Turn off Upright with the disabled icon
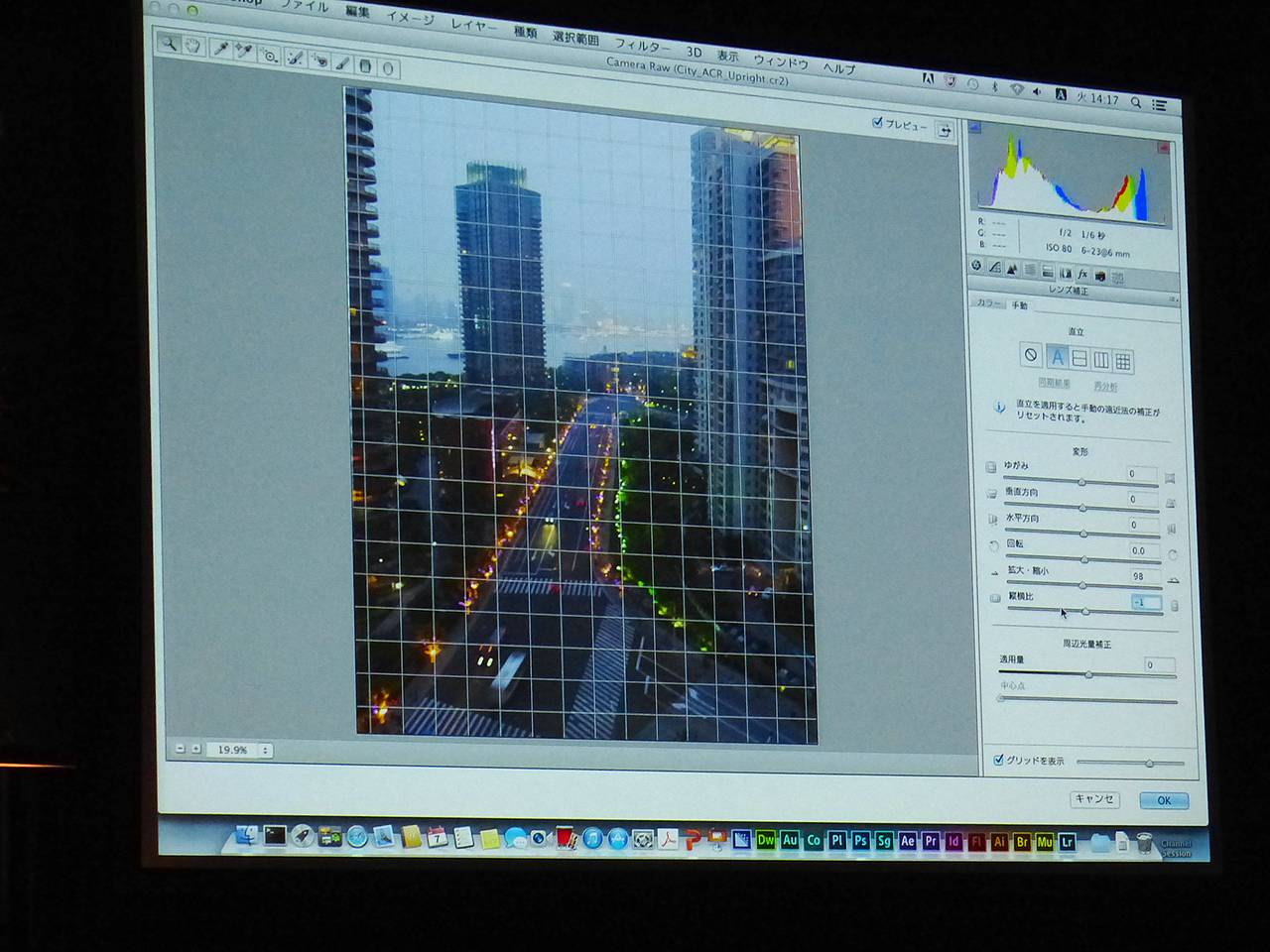 [x=1031, y=355]
